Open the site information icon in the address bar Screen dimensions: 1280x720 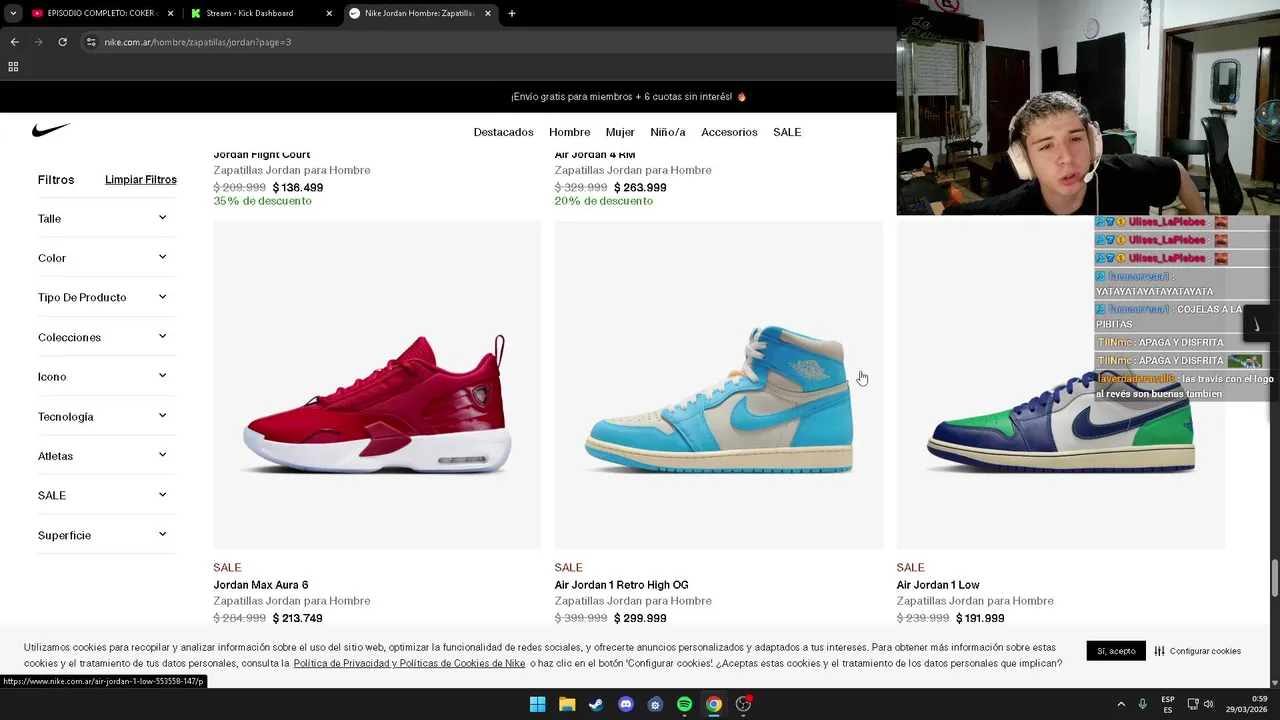pyautogui.click(x=91, y=42)
